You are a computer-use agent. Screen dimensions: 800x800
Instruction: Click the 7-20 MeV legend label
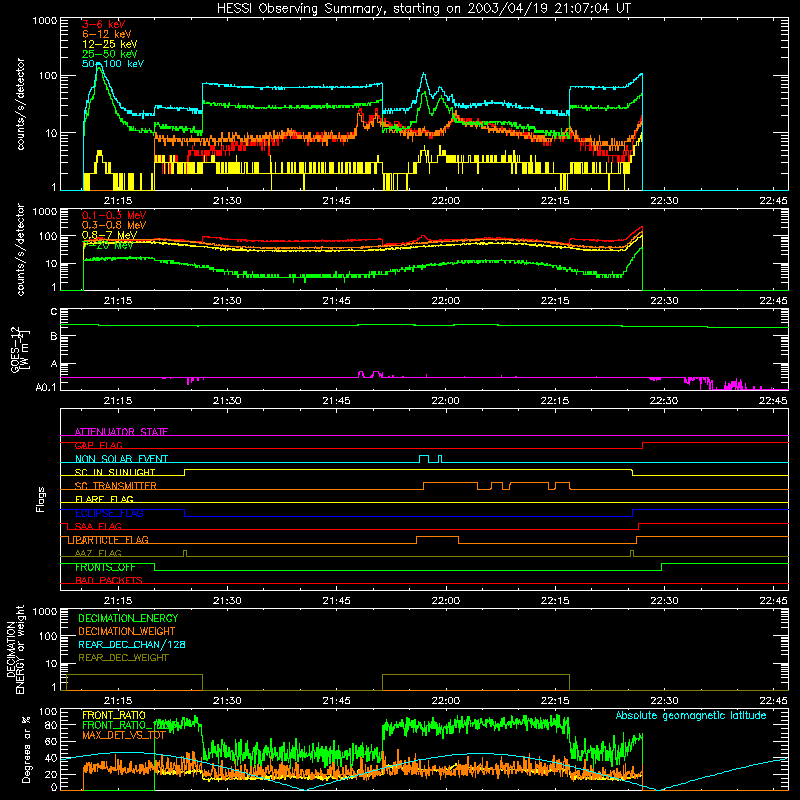point(108,245)
